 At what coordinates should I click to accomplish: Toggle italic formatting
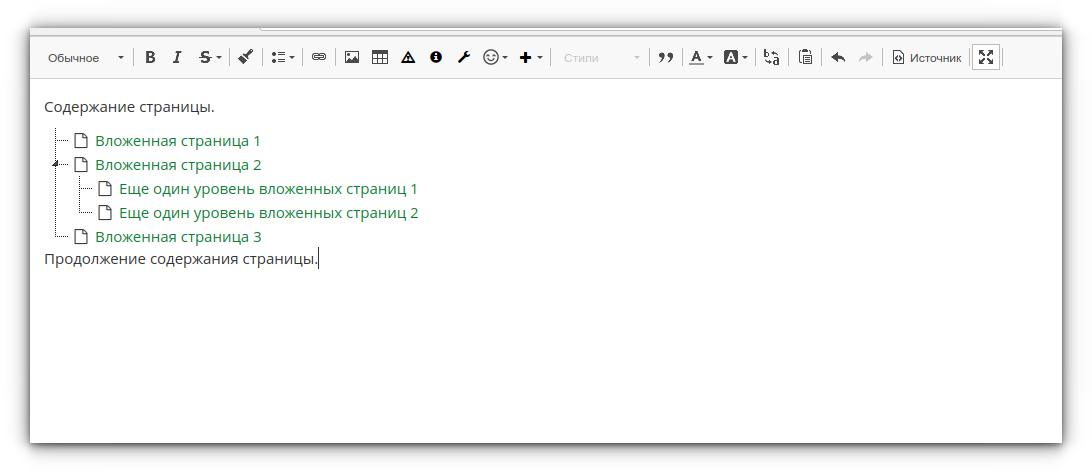177,58
